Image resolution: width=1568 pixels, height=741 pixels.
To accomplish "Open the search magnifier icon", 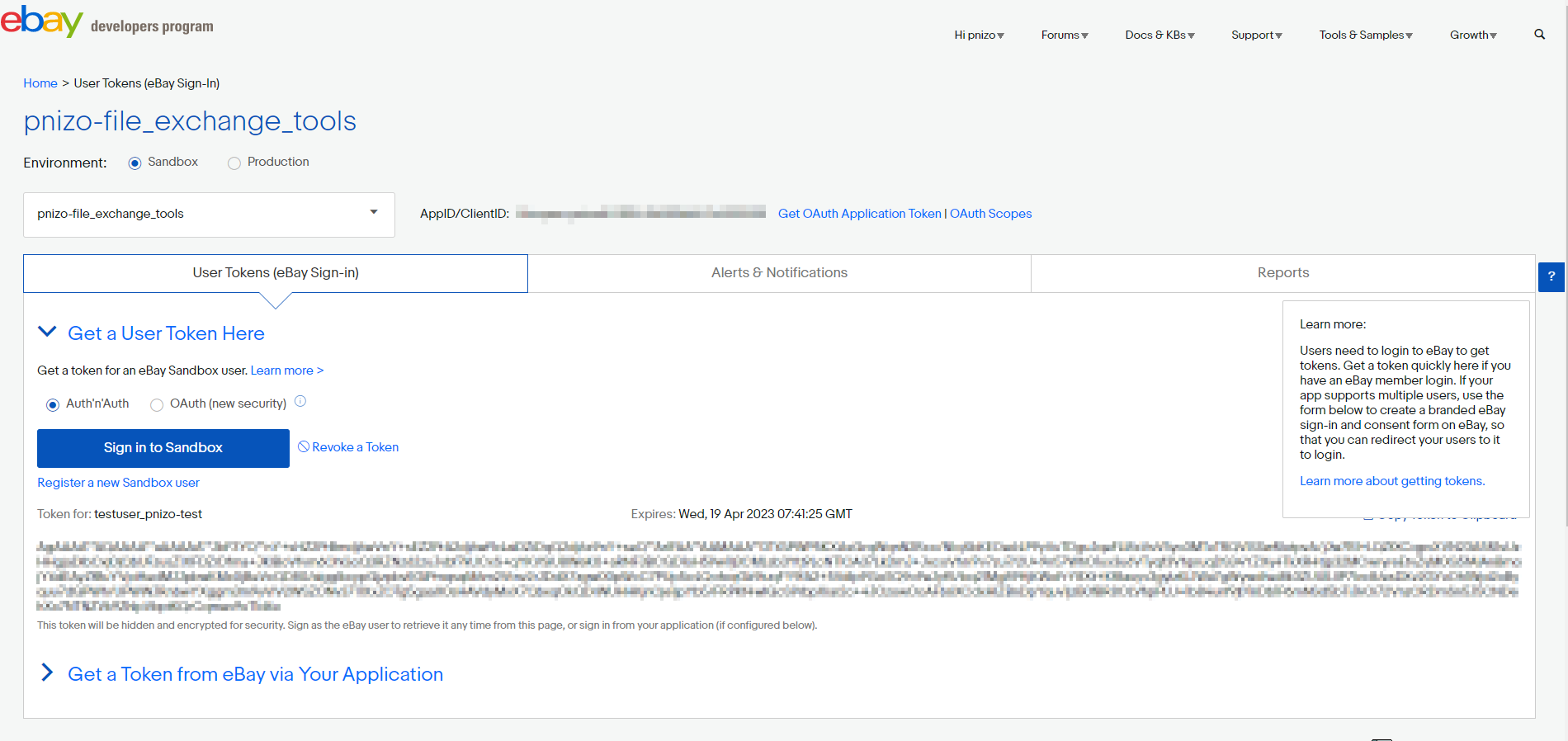I will [x=1539, y=35].
